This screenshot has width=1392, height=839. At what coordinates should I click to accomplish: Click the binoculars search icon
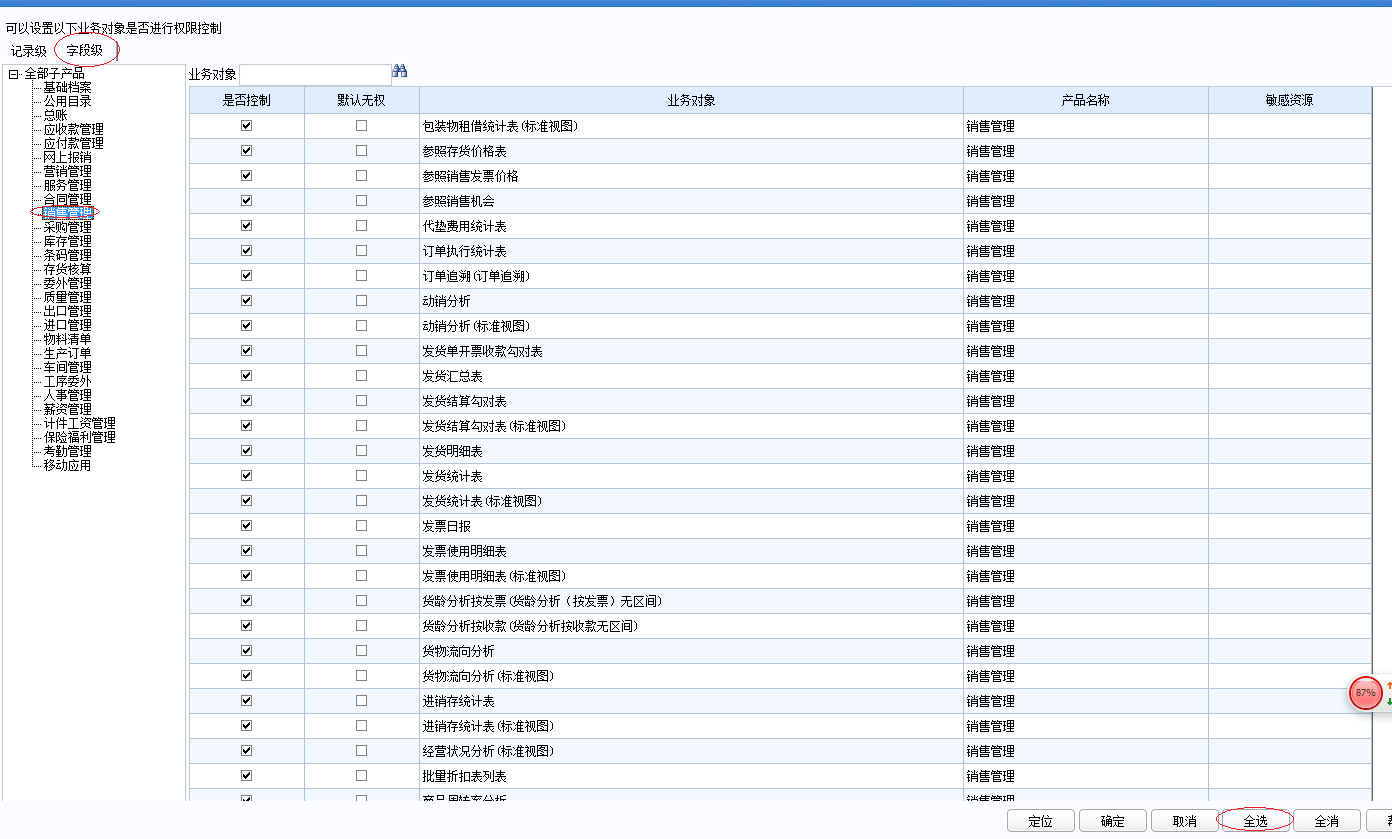tap(400, 72)
